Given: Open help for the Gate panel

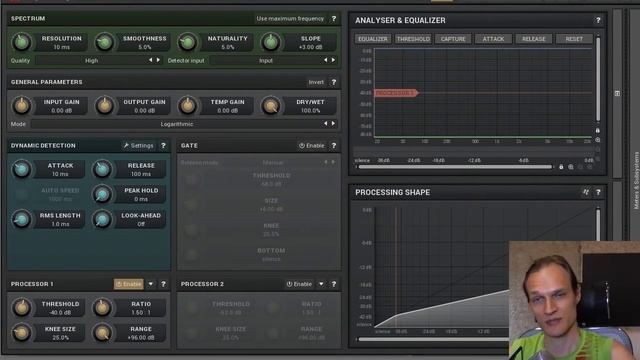Looking at the screenshot, I should click(x=334, y=145).
